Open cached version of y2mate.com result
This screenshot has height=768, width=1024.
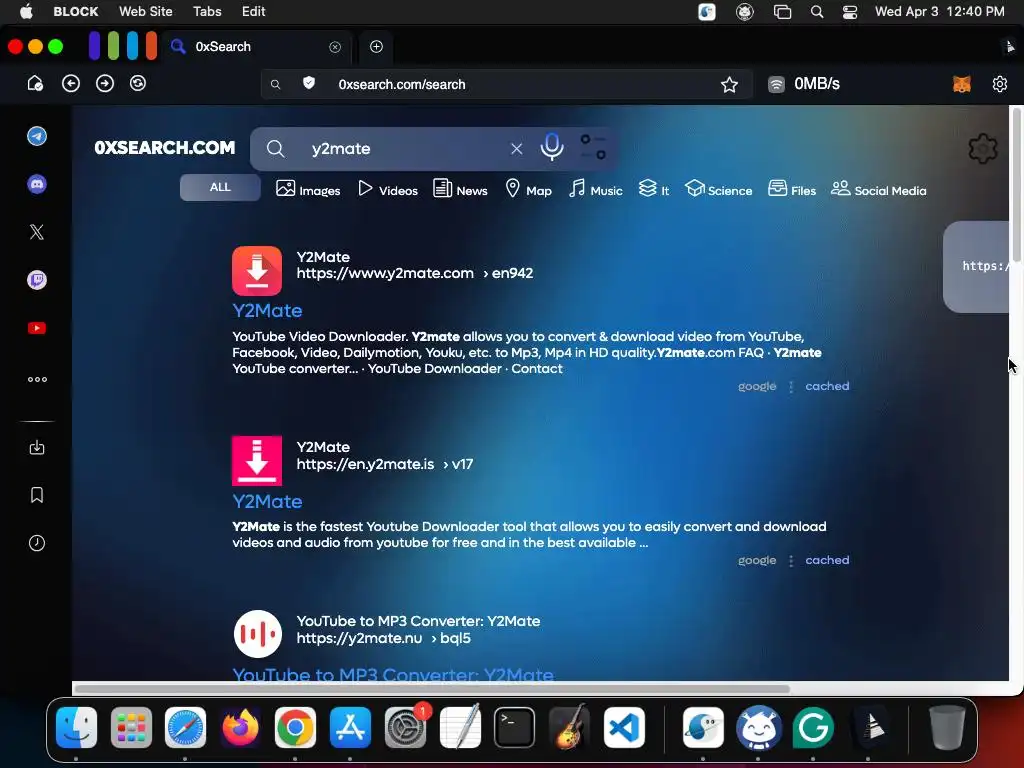tap(827, 386)
